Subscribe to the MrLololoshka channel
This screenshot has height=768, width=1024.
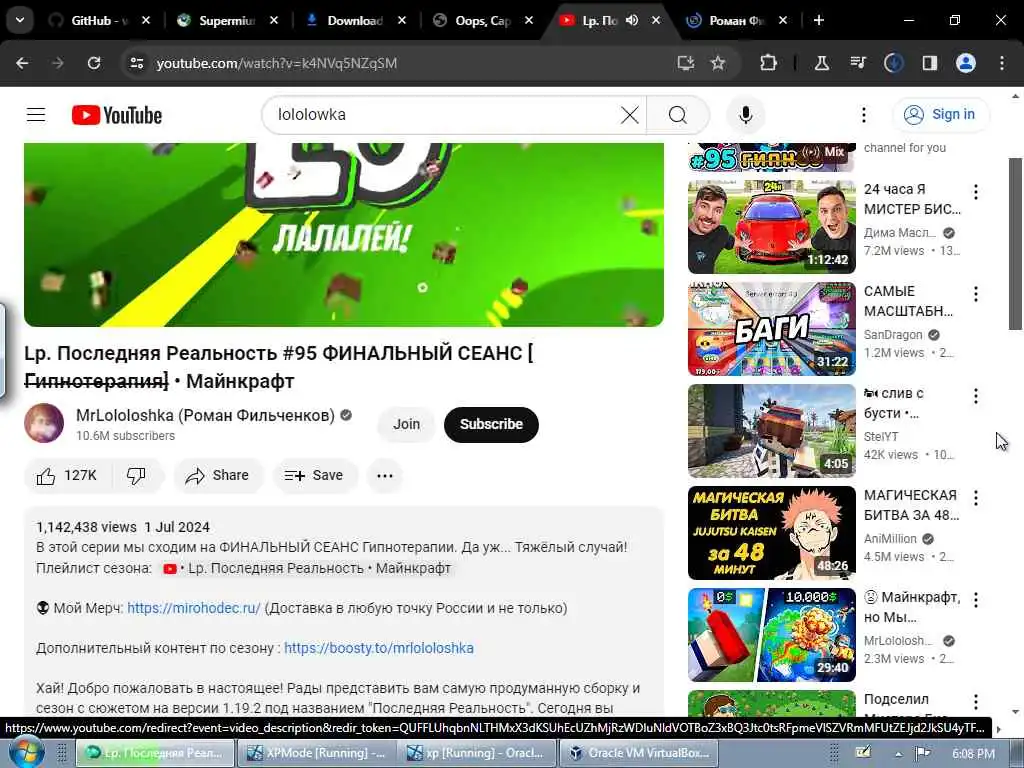pyautogui.click(x=491, y=424)
